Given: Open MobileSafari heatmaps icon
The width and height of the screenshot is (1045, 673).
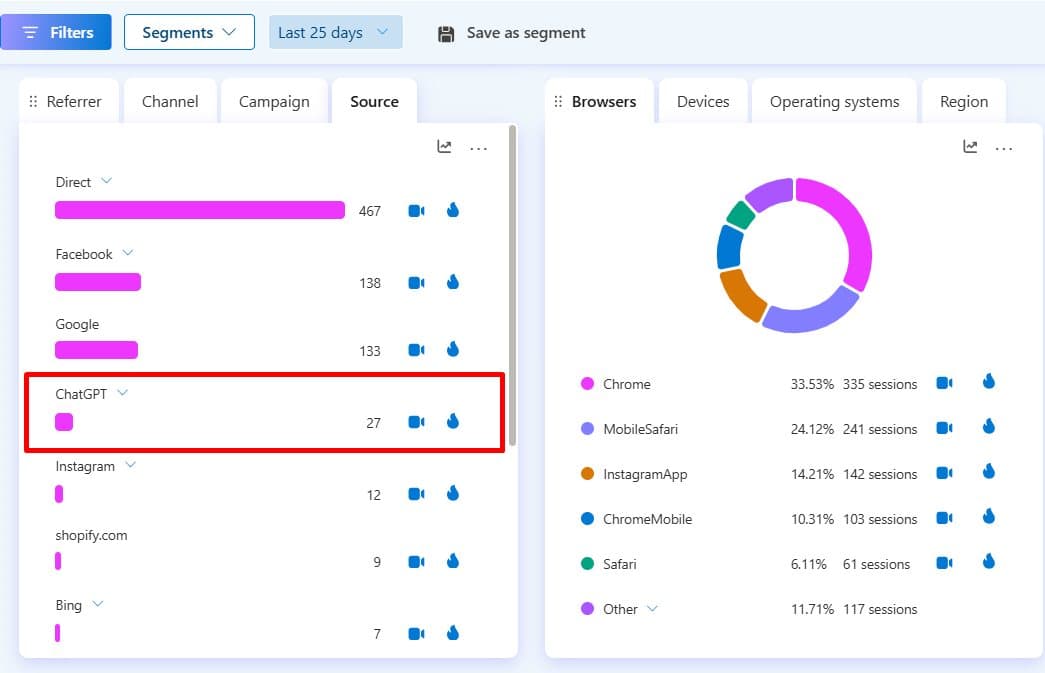Looking at the screenshot, I should (x=989, y=426).
